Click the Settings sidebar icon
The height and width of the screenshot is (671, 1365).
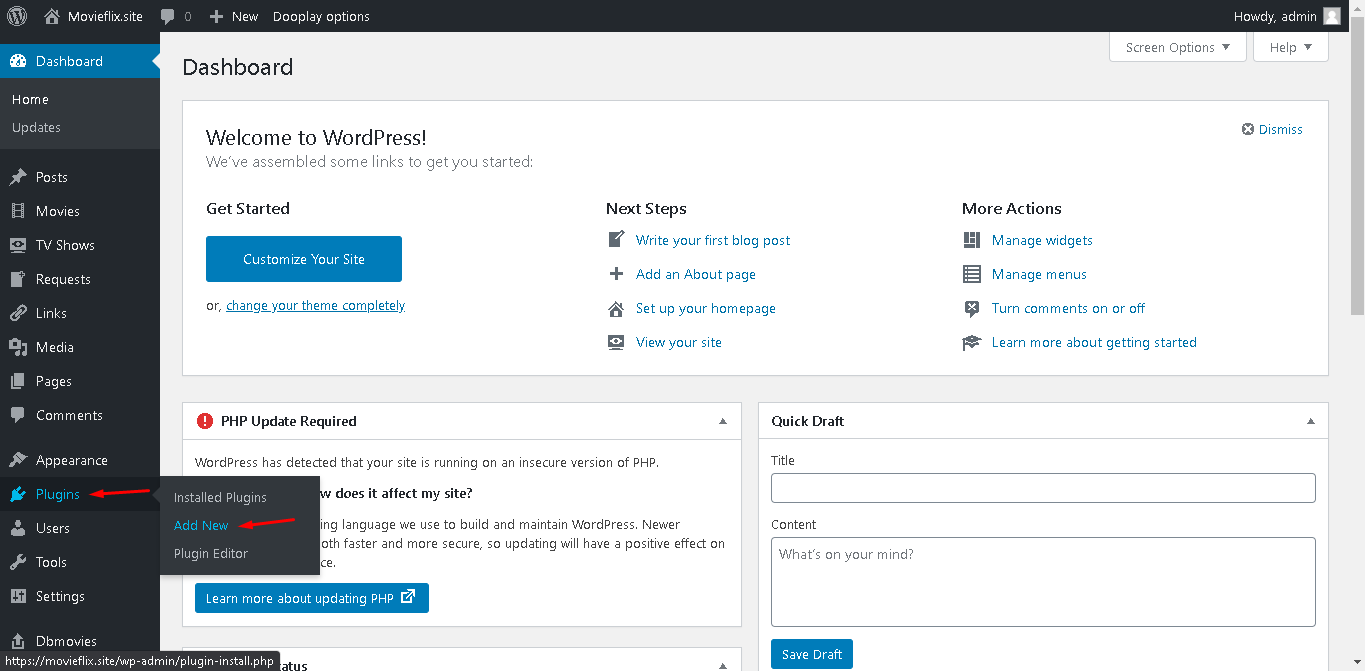point(18,596)
